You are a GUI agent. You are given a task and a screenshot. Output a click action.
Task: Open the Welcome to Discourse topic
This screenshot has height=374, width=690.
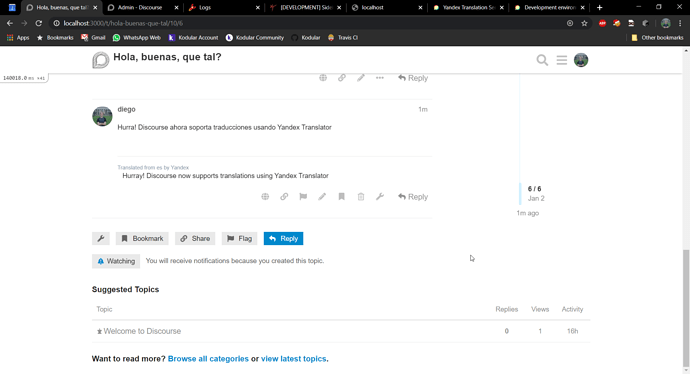click(x=142, y=331)
